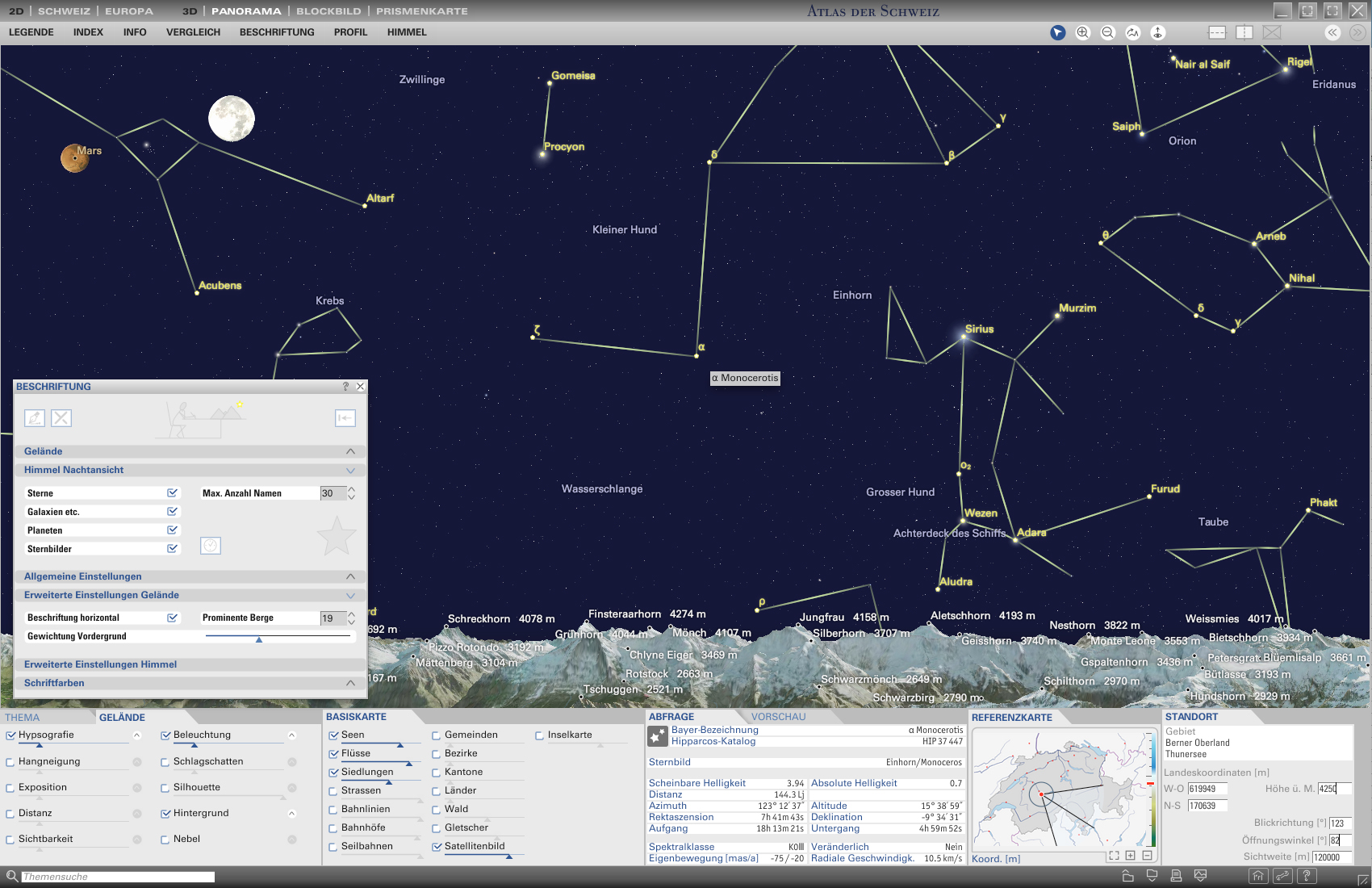Screen dimensions: 1372x888
Task: Click the export image icon in bottom bar
Action: [1200, 876]
